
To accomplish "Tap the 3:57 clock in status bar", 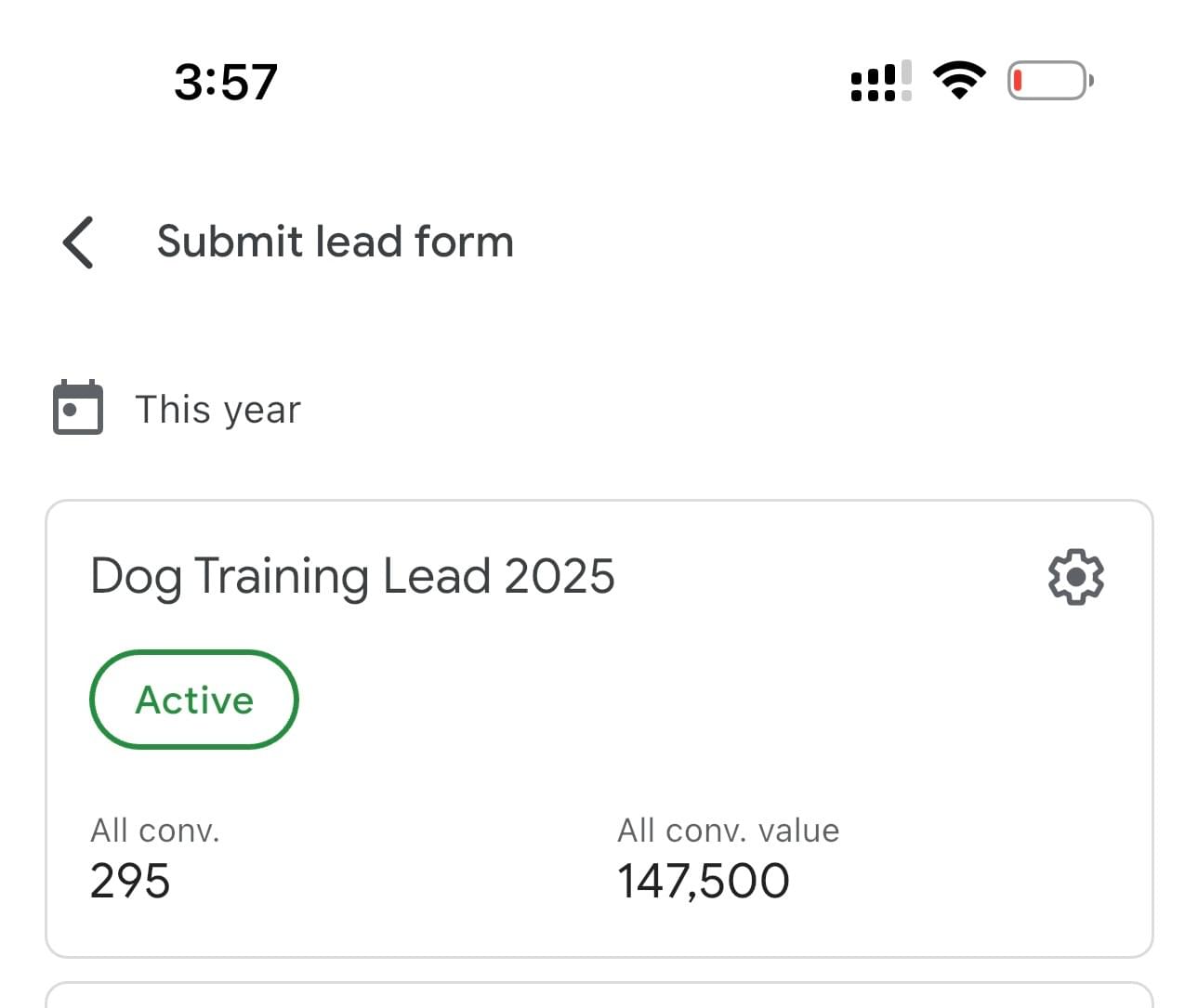I will pos(225,82).
